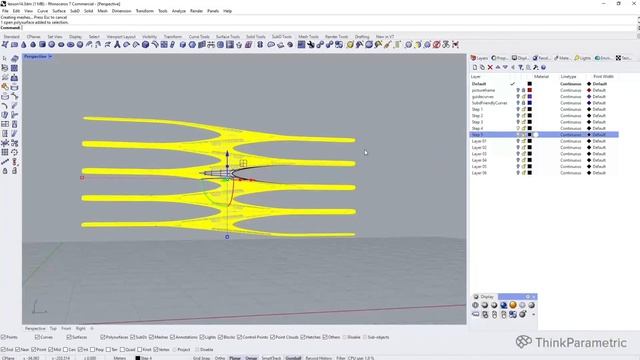Toggle the Polysurfaces selection filter checkbox

(x=103, y=337)
